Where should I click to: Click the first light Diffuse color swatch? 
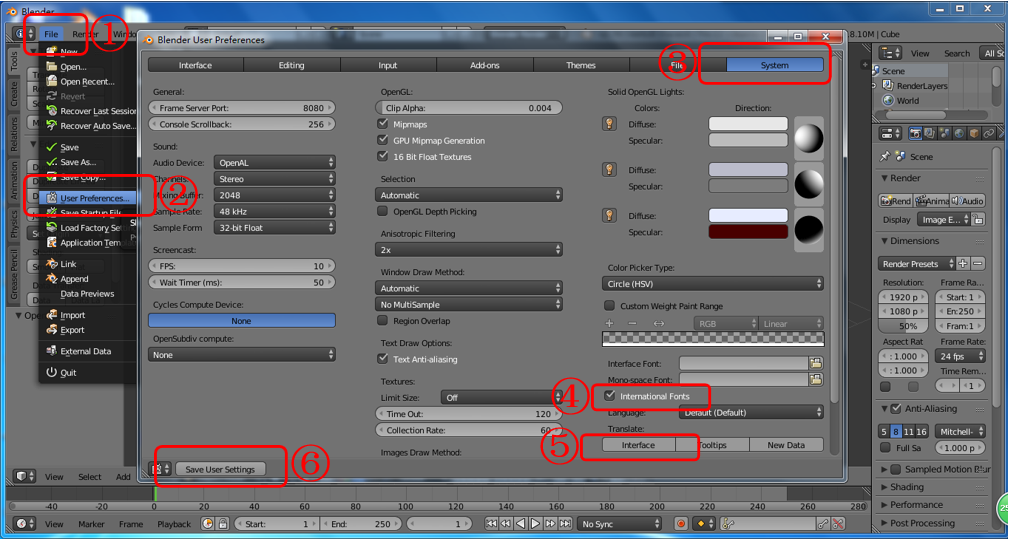pyautogui.click(x=748, y=123)
